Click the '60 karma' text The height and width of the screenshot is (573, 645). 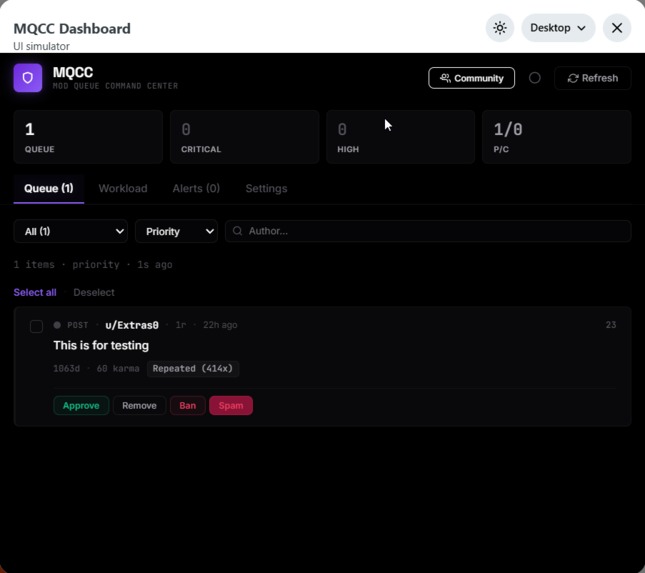point(118,369)
